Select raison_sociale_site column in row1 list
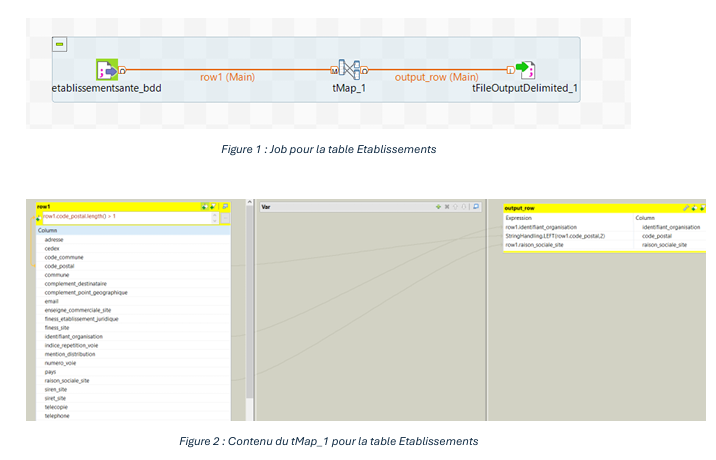The width and height of the screenshot is (716, 460). pyautogui.click(x=68, y=380)
